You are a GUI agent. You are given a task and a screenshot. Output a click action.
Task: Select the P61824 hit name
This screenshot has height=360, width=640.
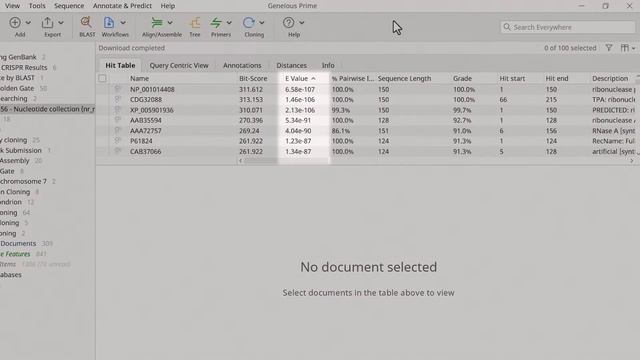click(x=141, y=141)
